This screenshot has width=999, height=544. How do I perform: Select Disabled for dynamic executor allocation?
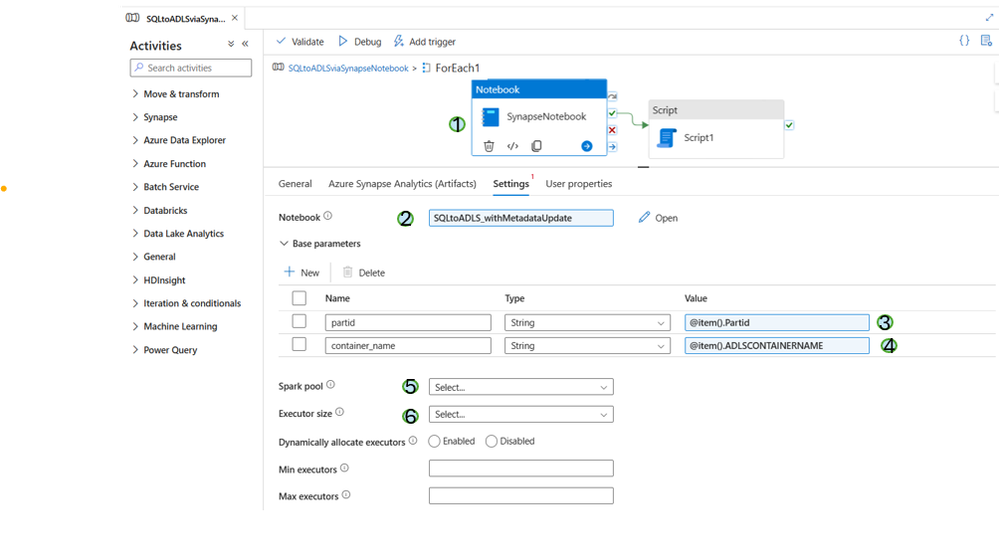click(x=491, y=441)
